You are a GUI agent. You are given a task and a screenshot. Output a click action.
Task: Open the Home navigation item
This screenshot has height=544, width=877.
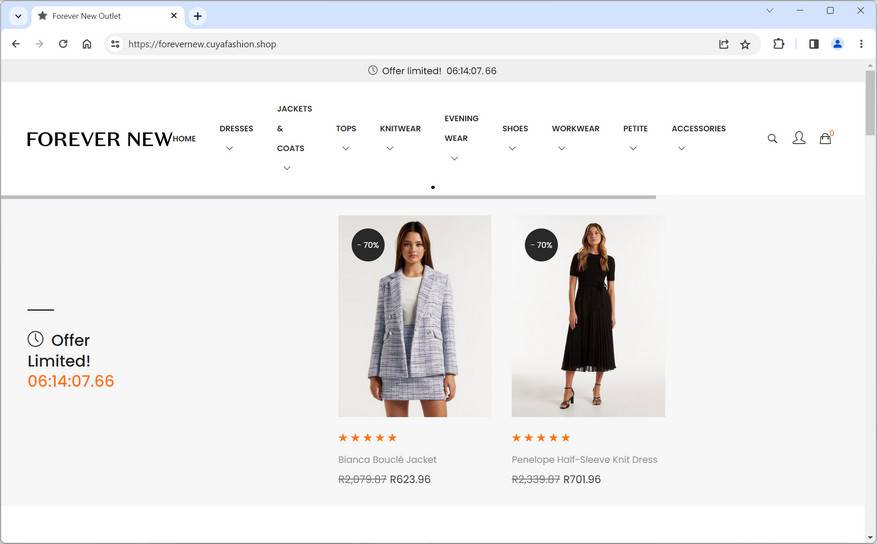coord(184,139)
